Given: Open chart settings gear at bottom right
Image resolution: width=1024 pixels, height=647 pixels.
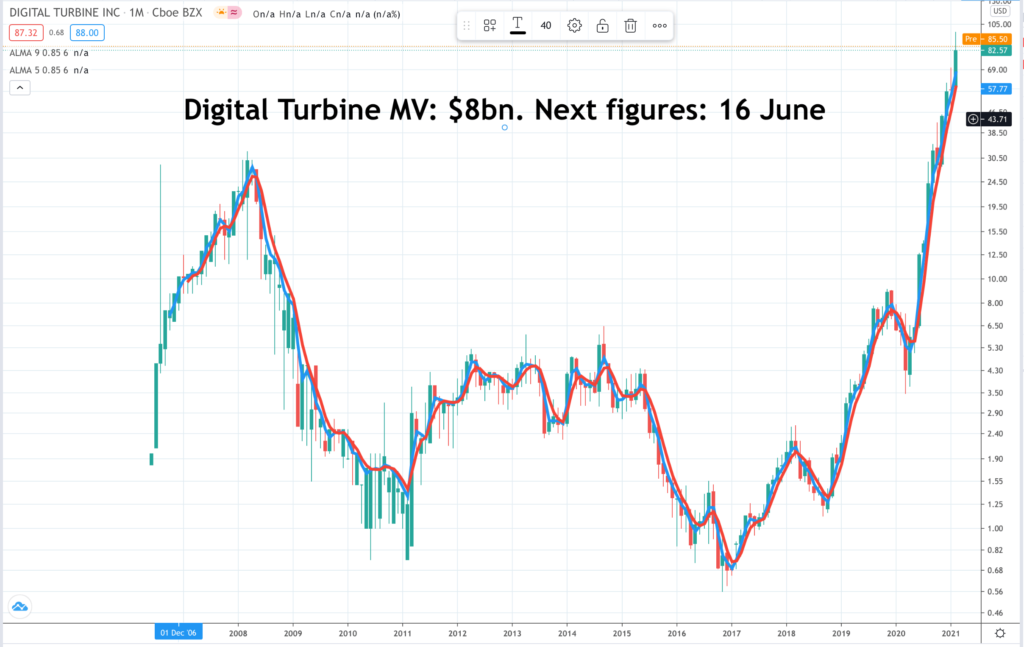Looking at the screenshot, I should (1000, 633).
